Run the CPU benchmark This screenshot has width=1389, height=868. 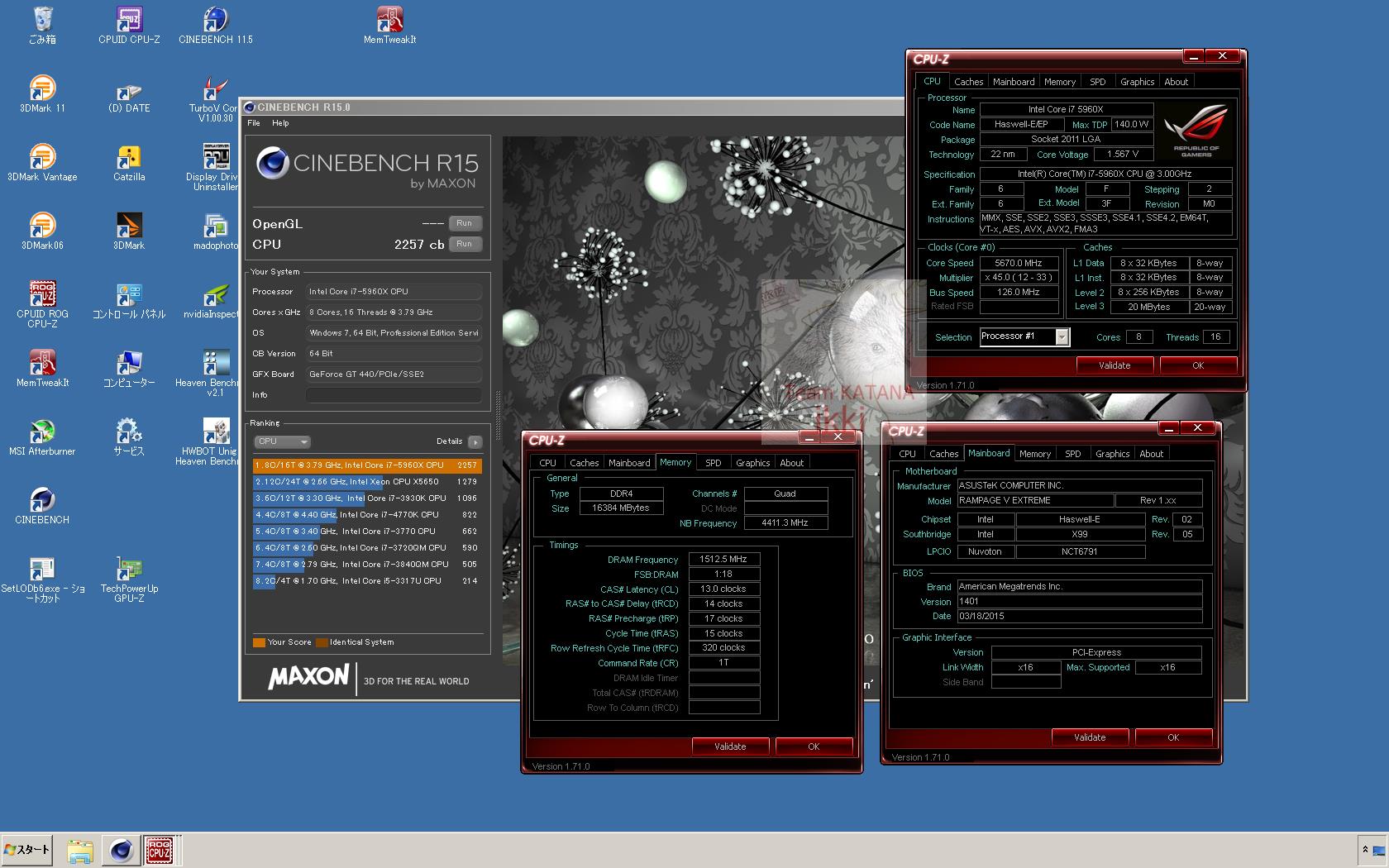[465, 244]
